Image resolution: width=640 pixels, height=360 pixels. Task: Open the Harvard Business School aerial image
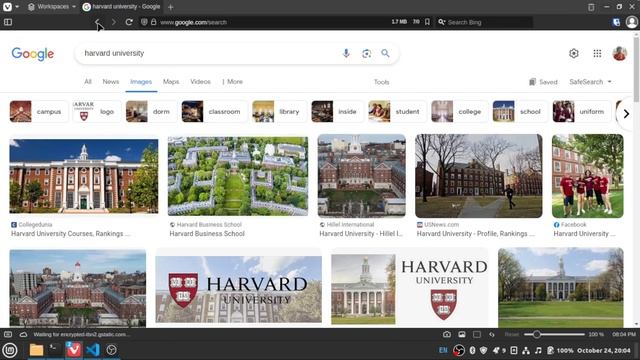(x=238, y=176)
